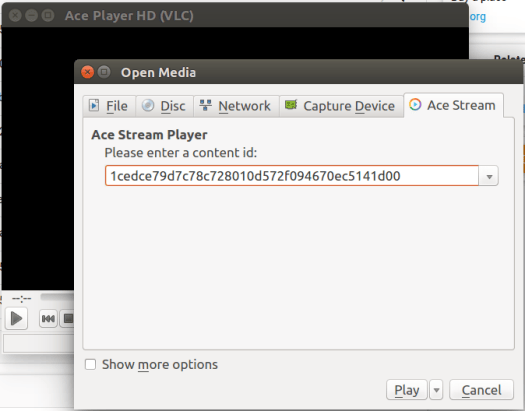This screenshot has height=411, width=525.
Task: Click the Capture Device card icon
Action: click(291, 105)
